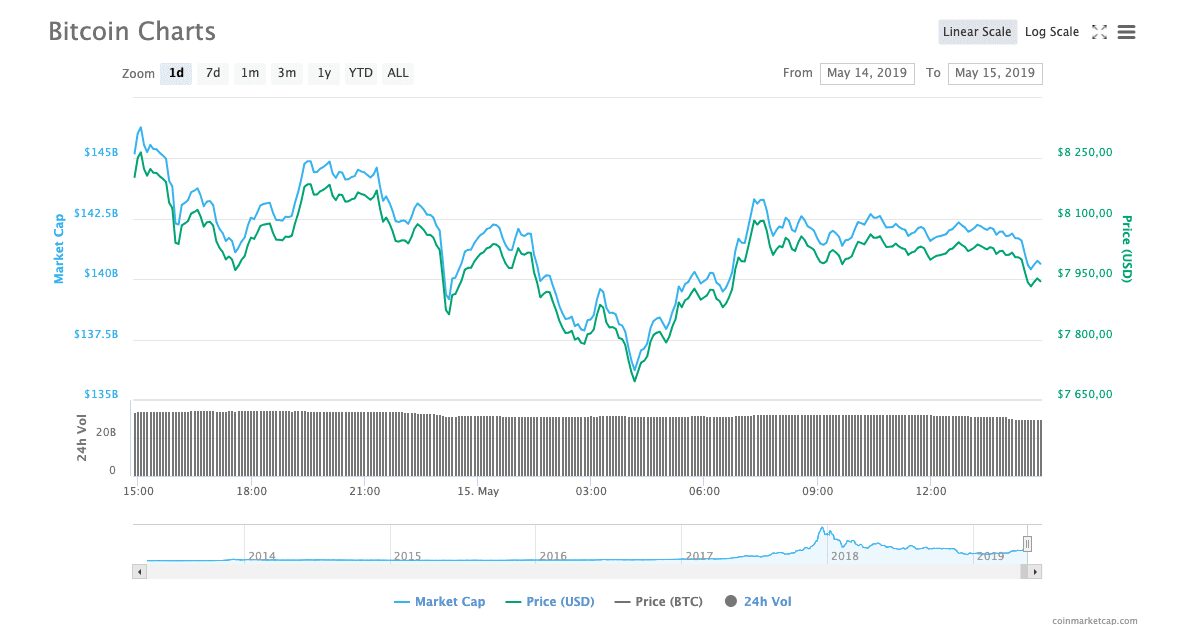The width and height of the screenshot is (1182, 625).
Task: Select the 1y zoom button
Action: (x=324, y=73)
